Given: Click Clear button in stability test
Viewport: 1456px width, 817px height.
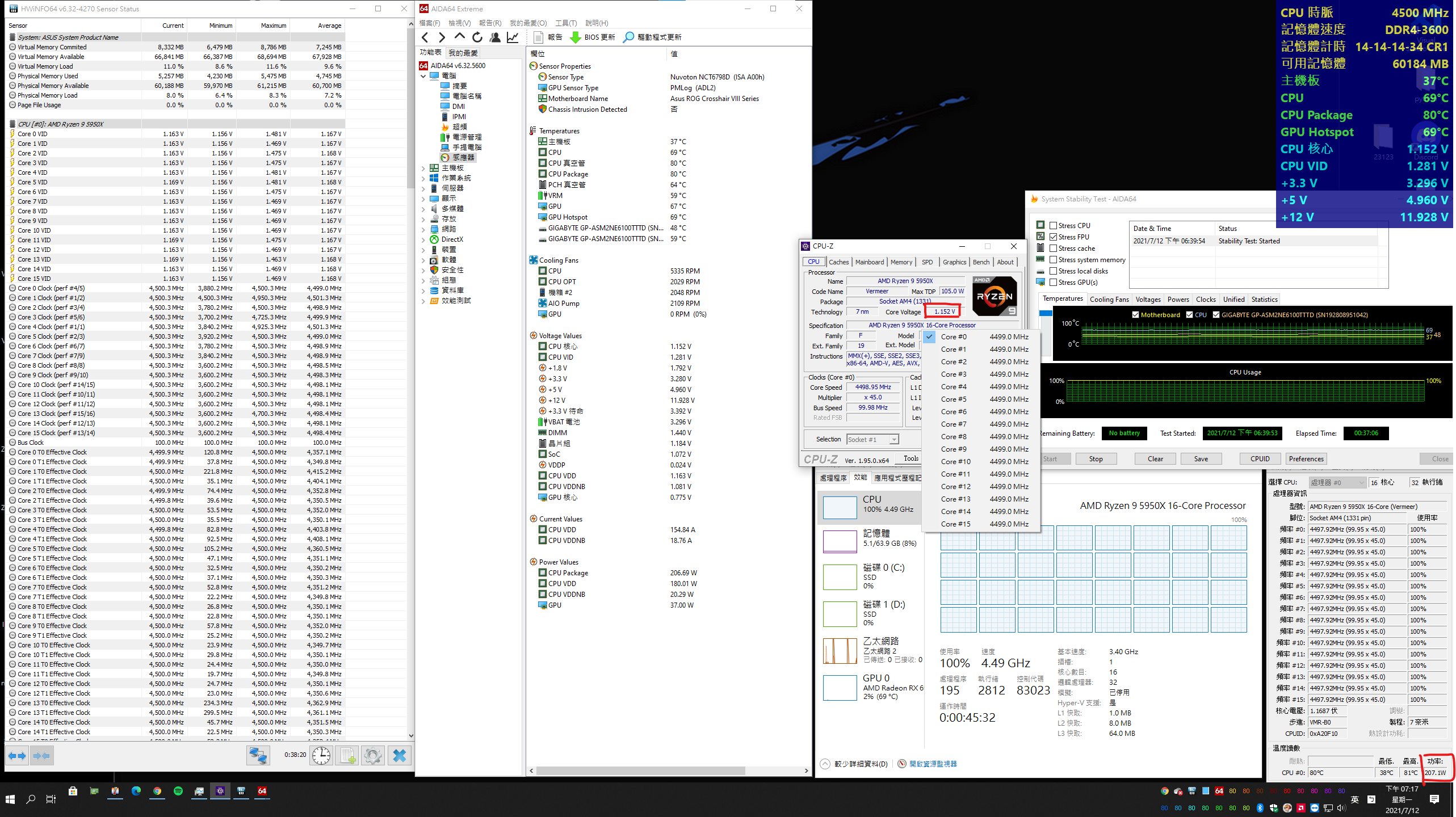Looking at the screenshot, I should [x=1155, y=458].
